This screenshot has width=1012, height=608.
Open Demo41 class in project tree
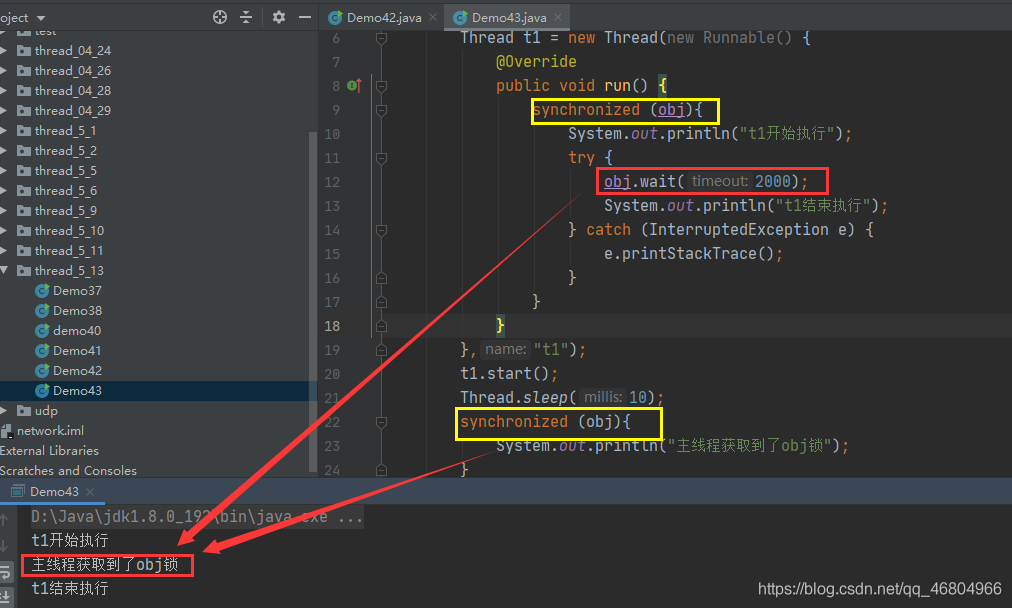pyautogui.click(x=77, y=350)
